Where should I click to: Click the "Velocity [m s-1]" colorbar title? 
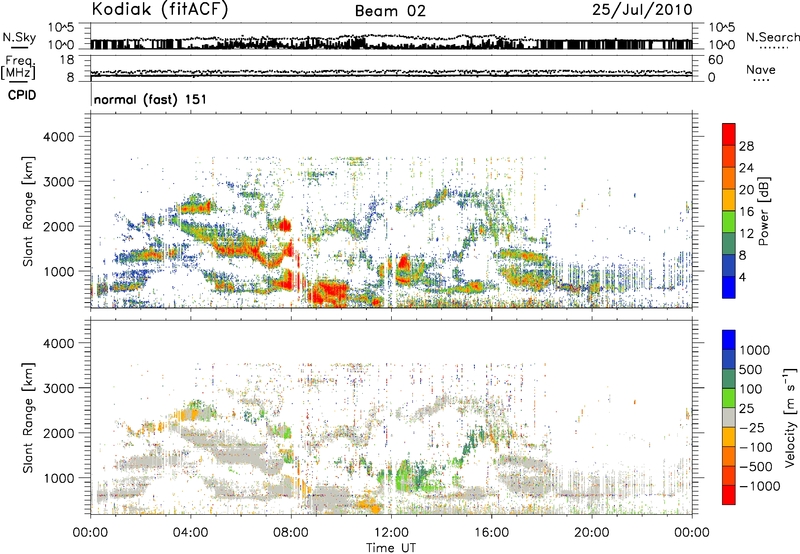point(790,417)
